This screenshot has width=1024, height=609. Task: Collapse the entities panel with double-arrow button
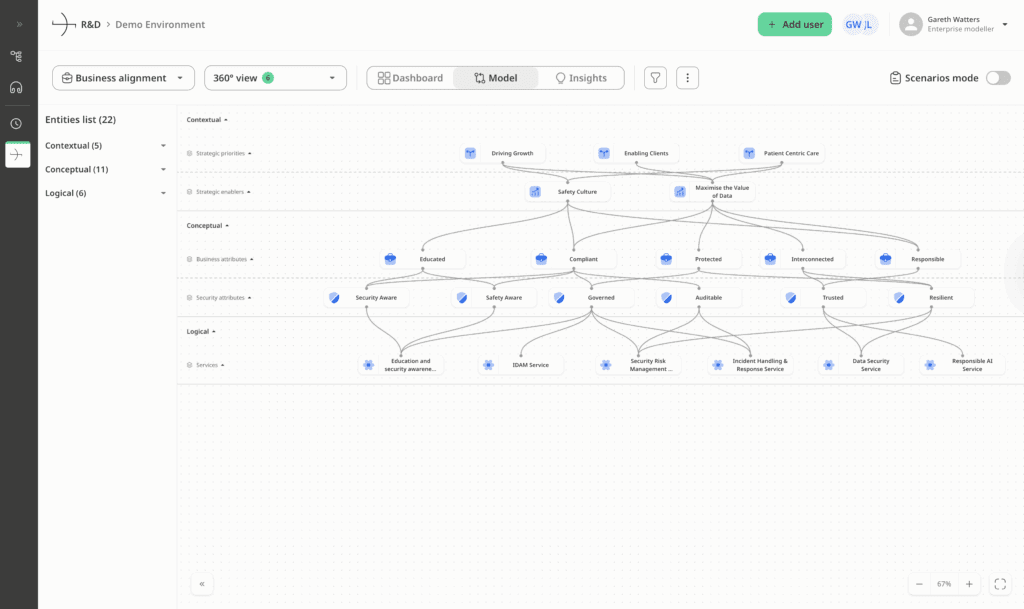pyautogui.click(x=202, y=584)
